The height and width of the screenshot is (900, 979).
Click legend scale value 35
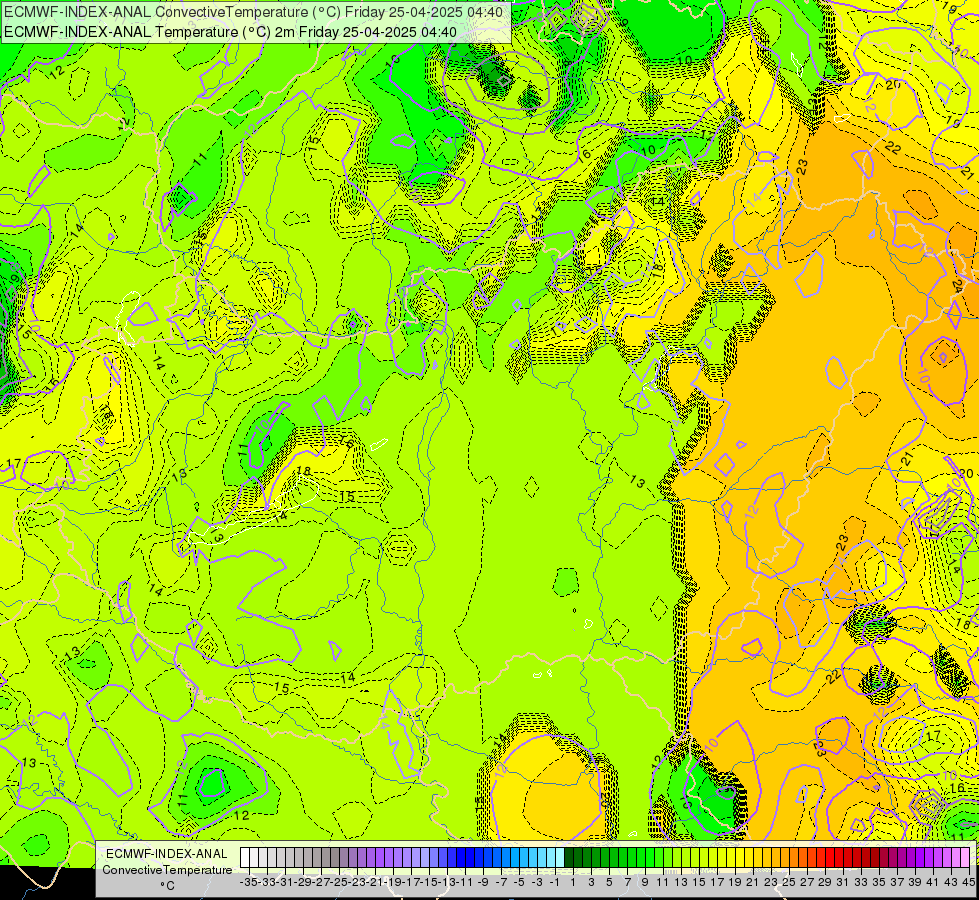pos(879,882)
